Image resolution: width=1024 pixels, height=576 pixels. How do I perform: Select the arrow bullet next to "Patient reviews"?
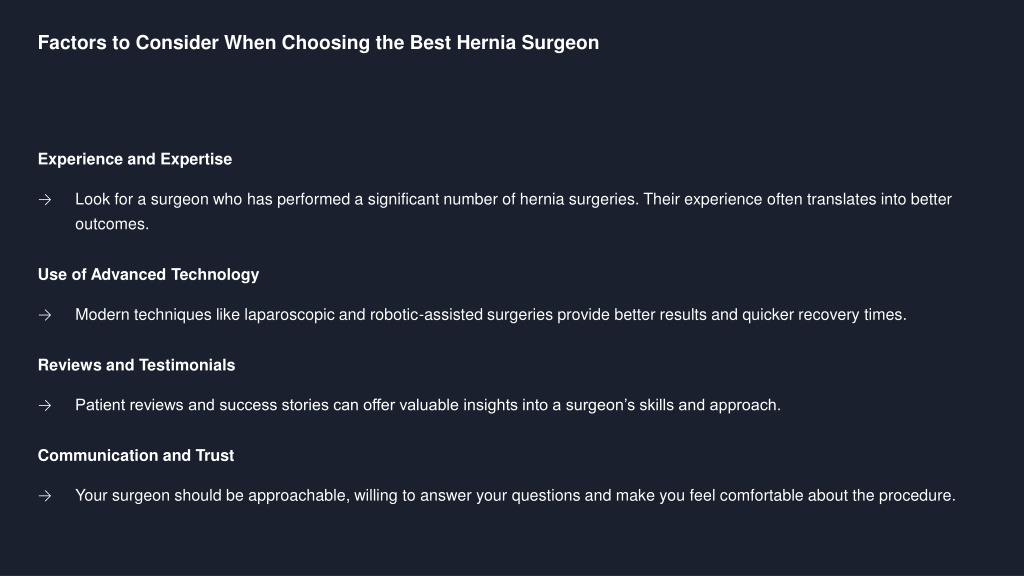tap(45, 406)
